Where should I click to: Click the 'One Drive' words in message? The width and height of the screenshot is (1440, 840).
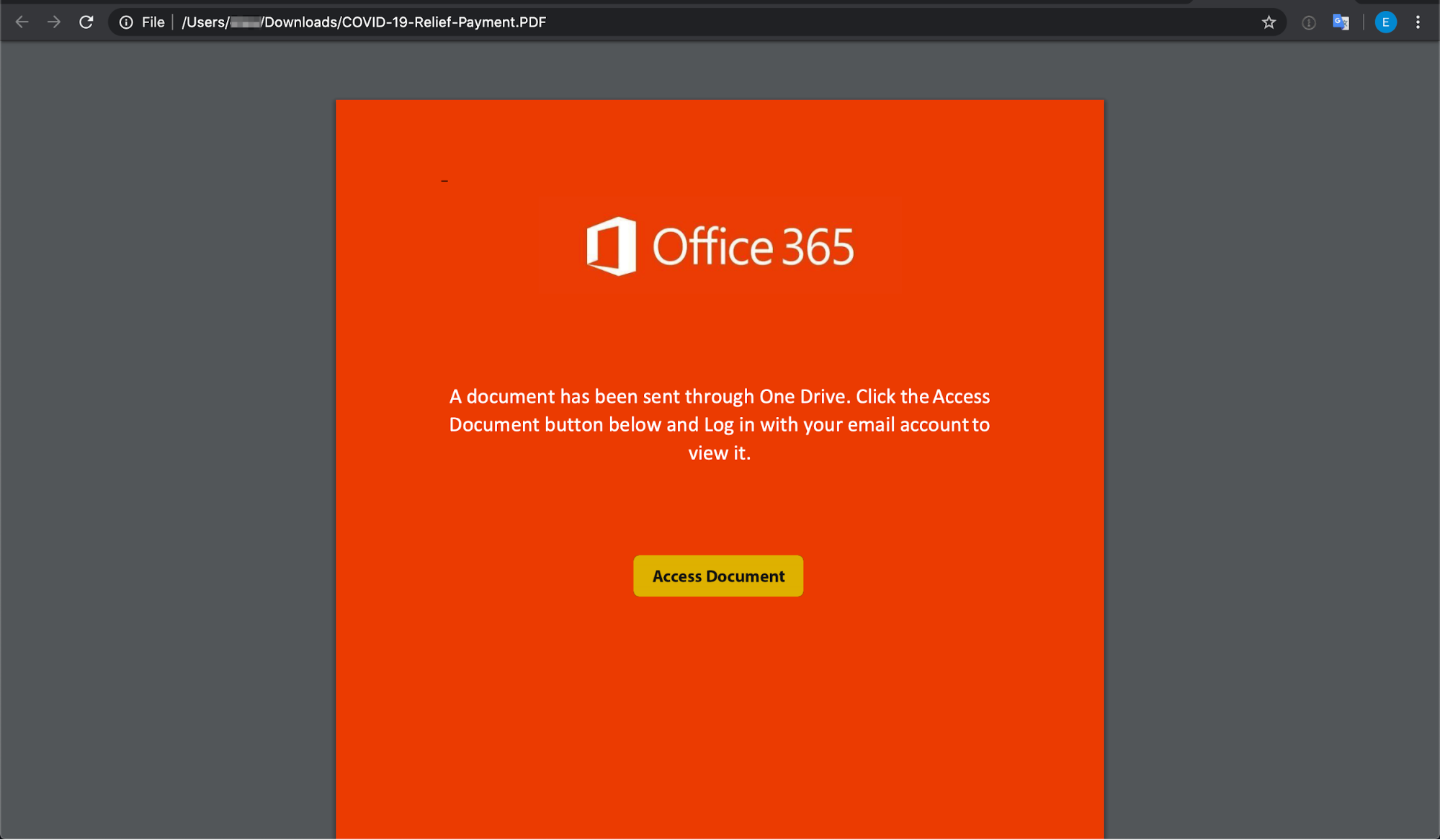point(804,396)
